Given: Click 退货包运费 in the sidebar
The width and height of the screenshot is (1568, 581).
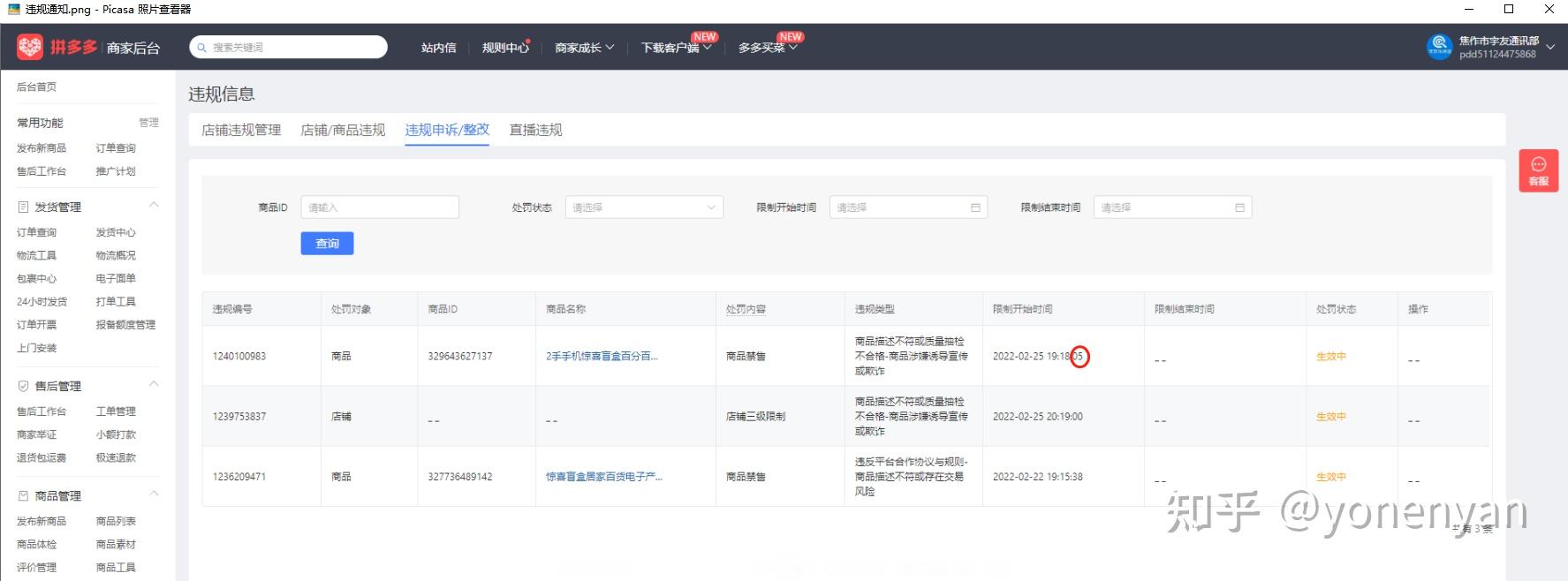Looking at the screenshot, I should coord(42,457).
